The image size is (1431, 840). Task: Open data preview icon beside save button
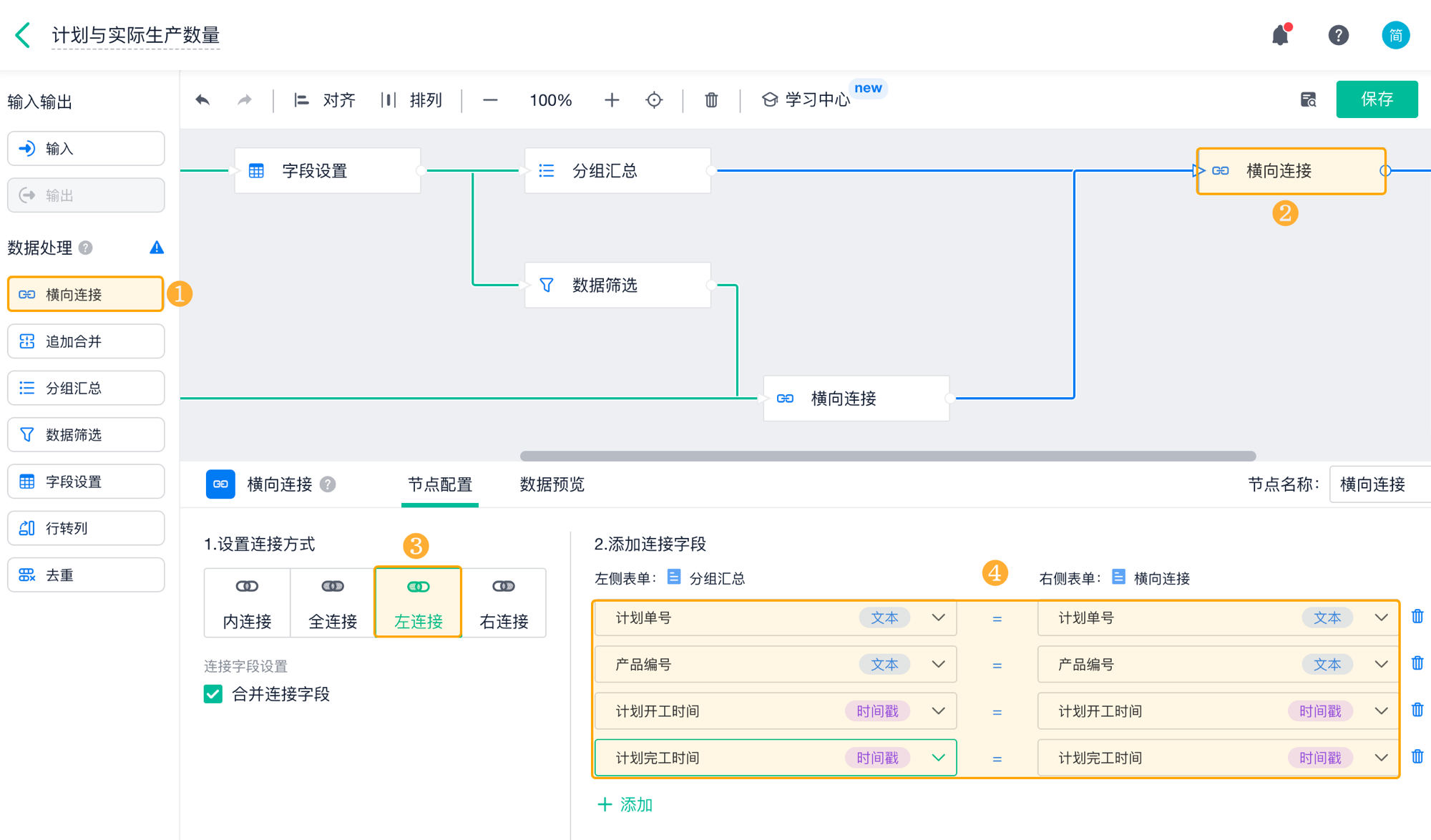[1308, 99]
